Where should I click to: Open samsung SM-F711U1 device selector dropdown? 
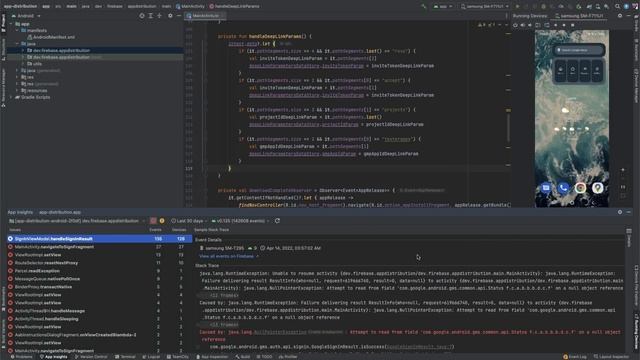[x=485, y=7]
